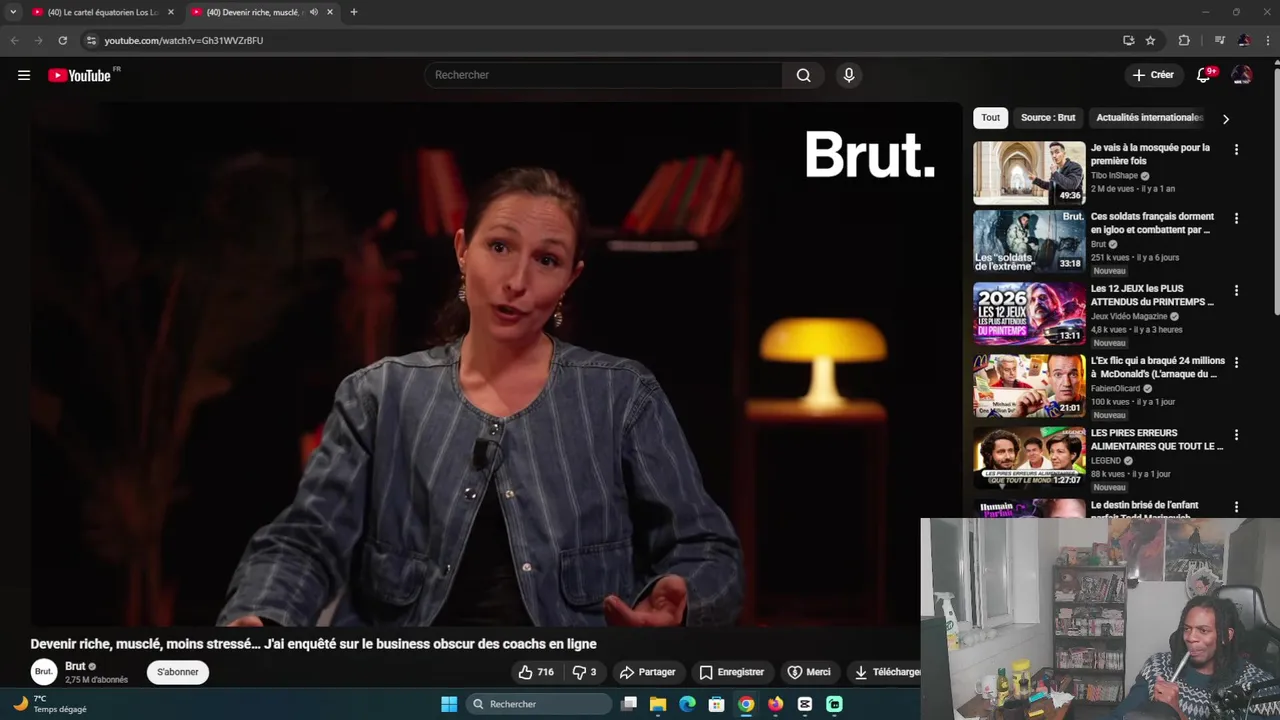
Task: Go back in browser history
Action: (x=14, y=40)
